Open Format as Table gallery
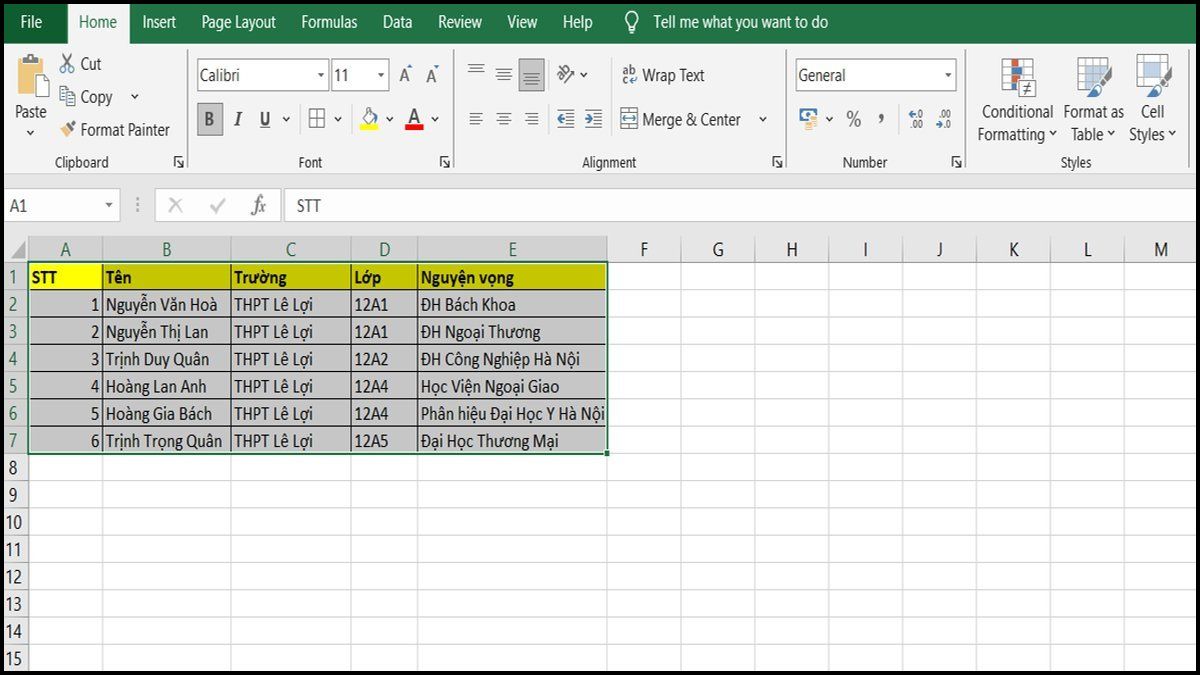 [x=1093, y=99]
